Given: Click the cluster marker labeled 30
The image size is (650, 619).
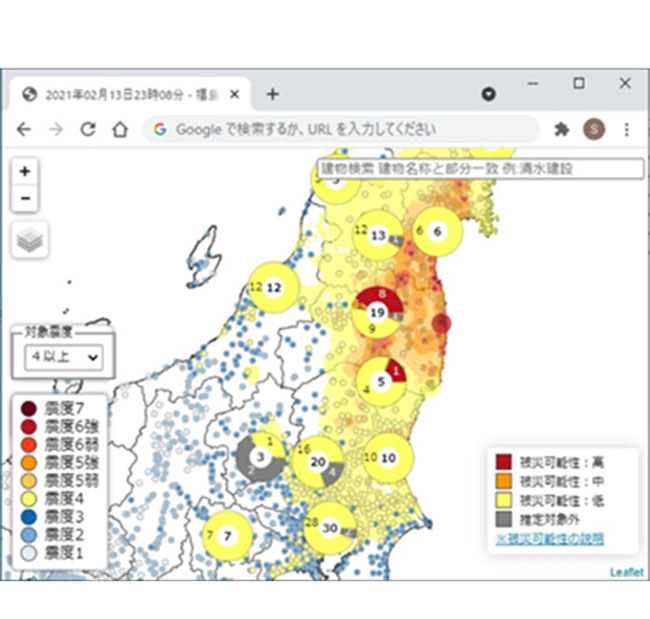Looking at the screenshot, I should click(x=330, y=528).
